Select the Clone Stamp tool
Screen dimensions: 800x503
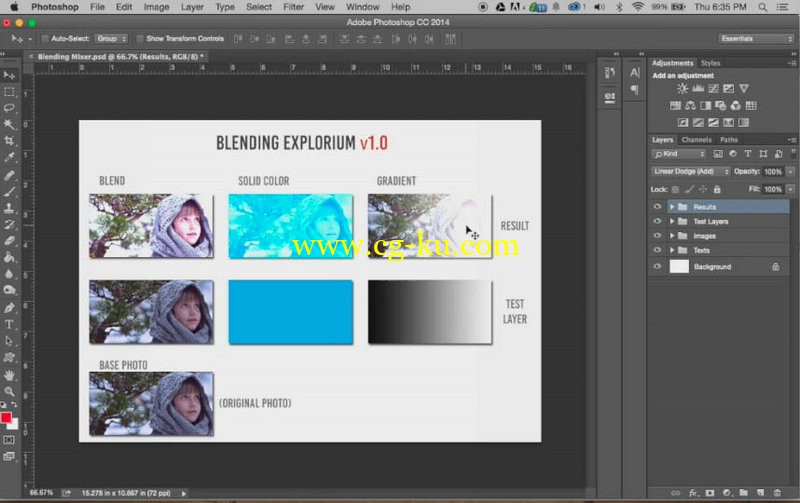click(9, 208)
